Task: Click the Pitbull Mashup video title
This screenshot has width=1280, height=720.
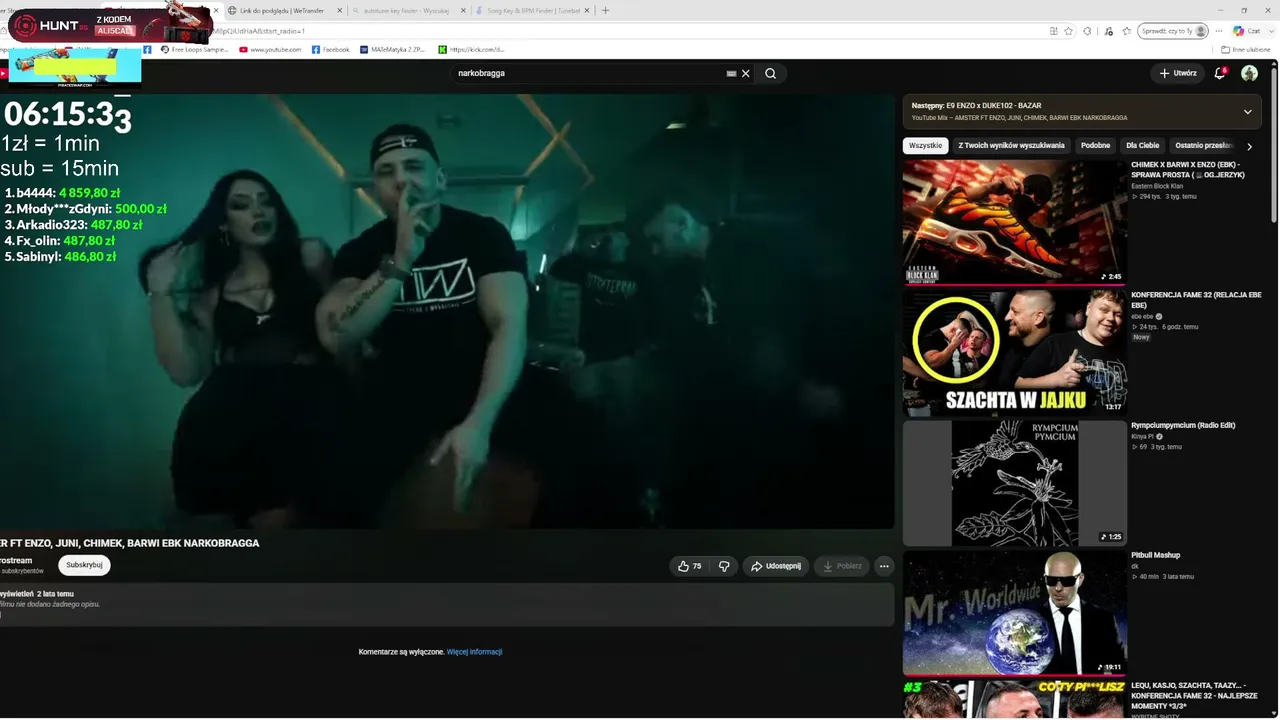Action: [1156, 555]
